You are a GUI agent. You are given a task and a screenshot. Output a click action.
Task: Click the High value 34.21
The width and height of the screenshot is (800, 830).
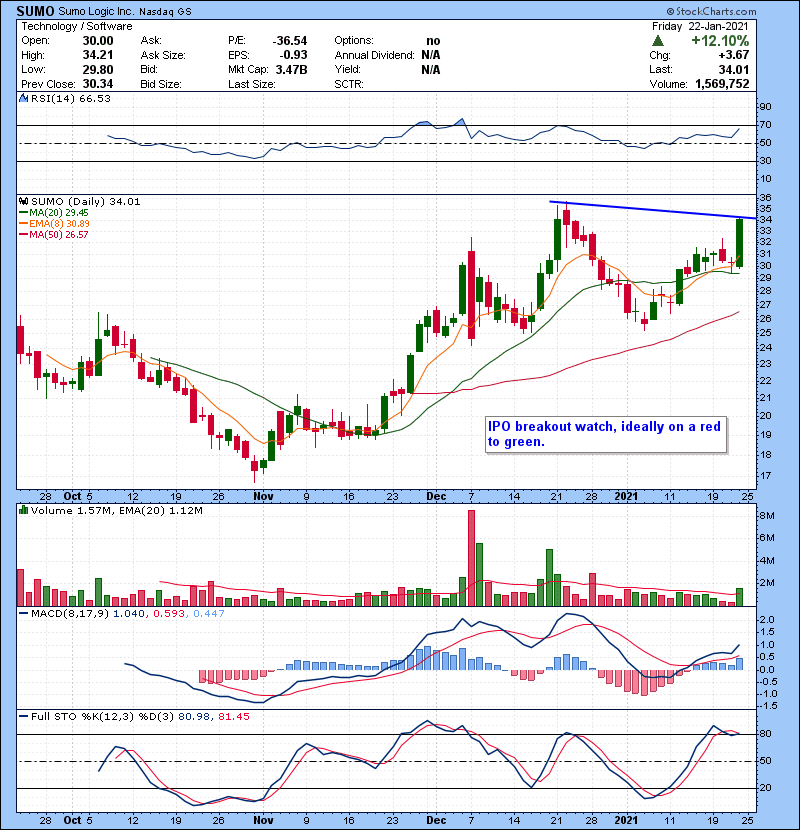(x=97, y=55)
